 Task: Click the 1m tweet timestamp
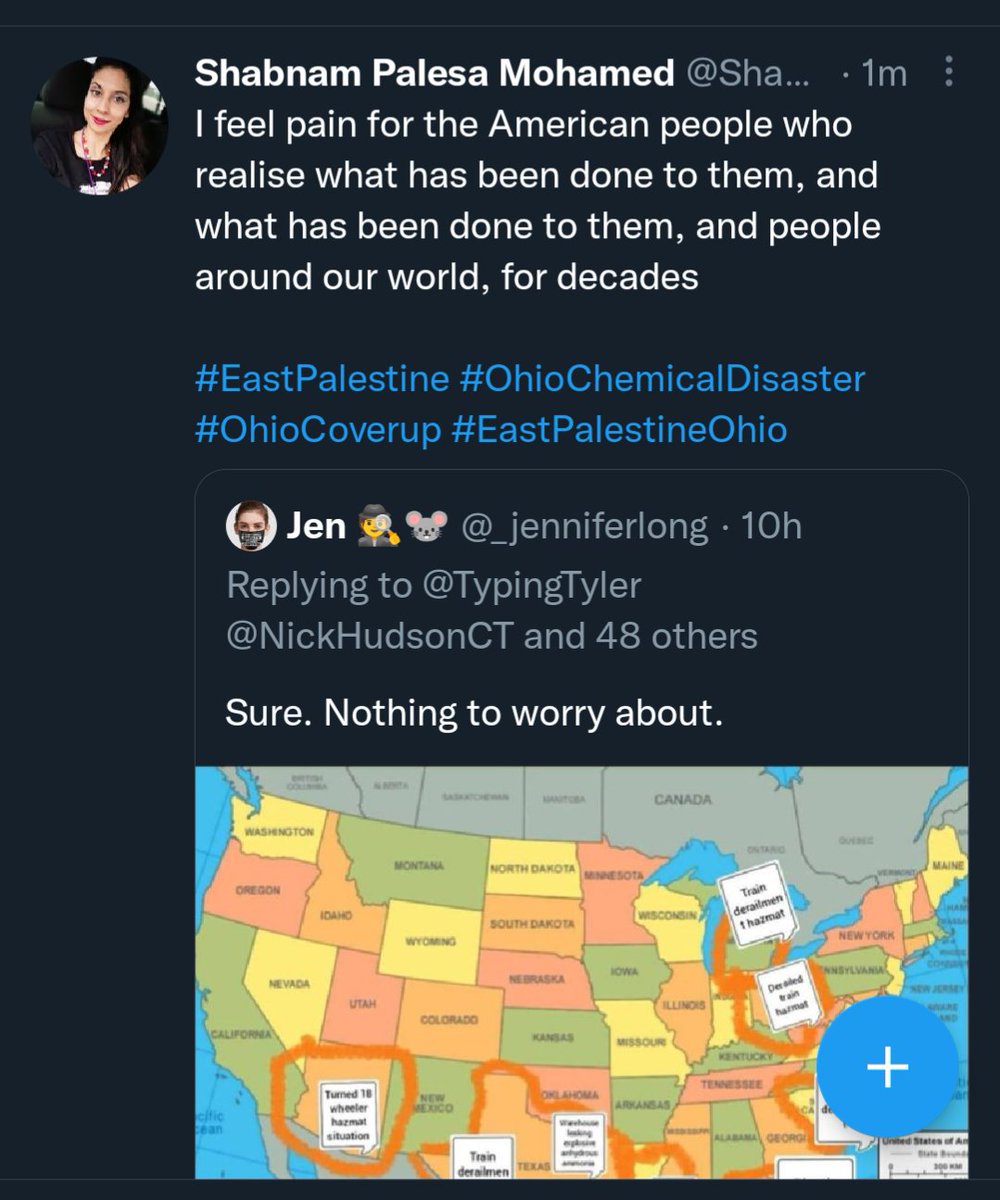[x=883, y=72]
